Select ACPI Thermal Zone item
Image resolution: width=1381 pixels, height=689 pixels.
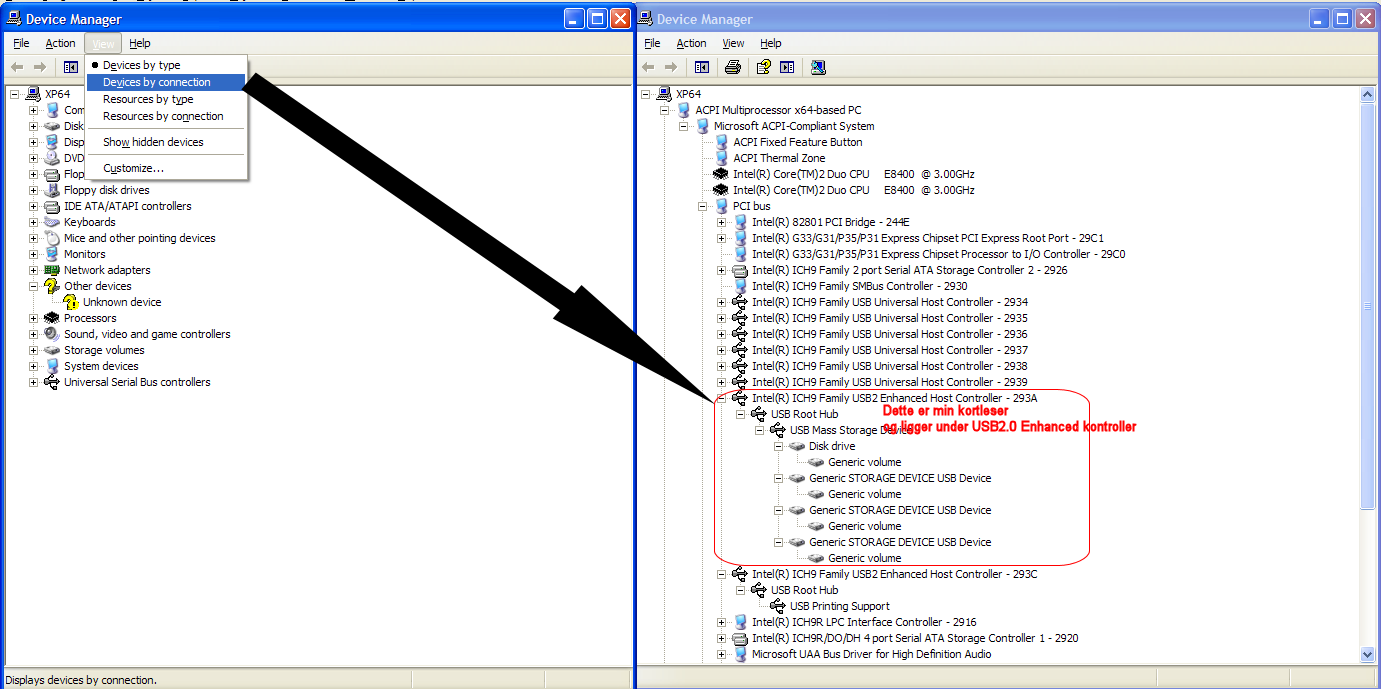[779, 158]
